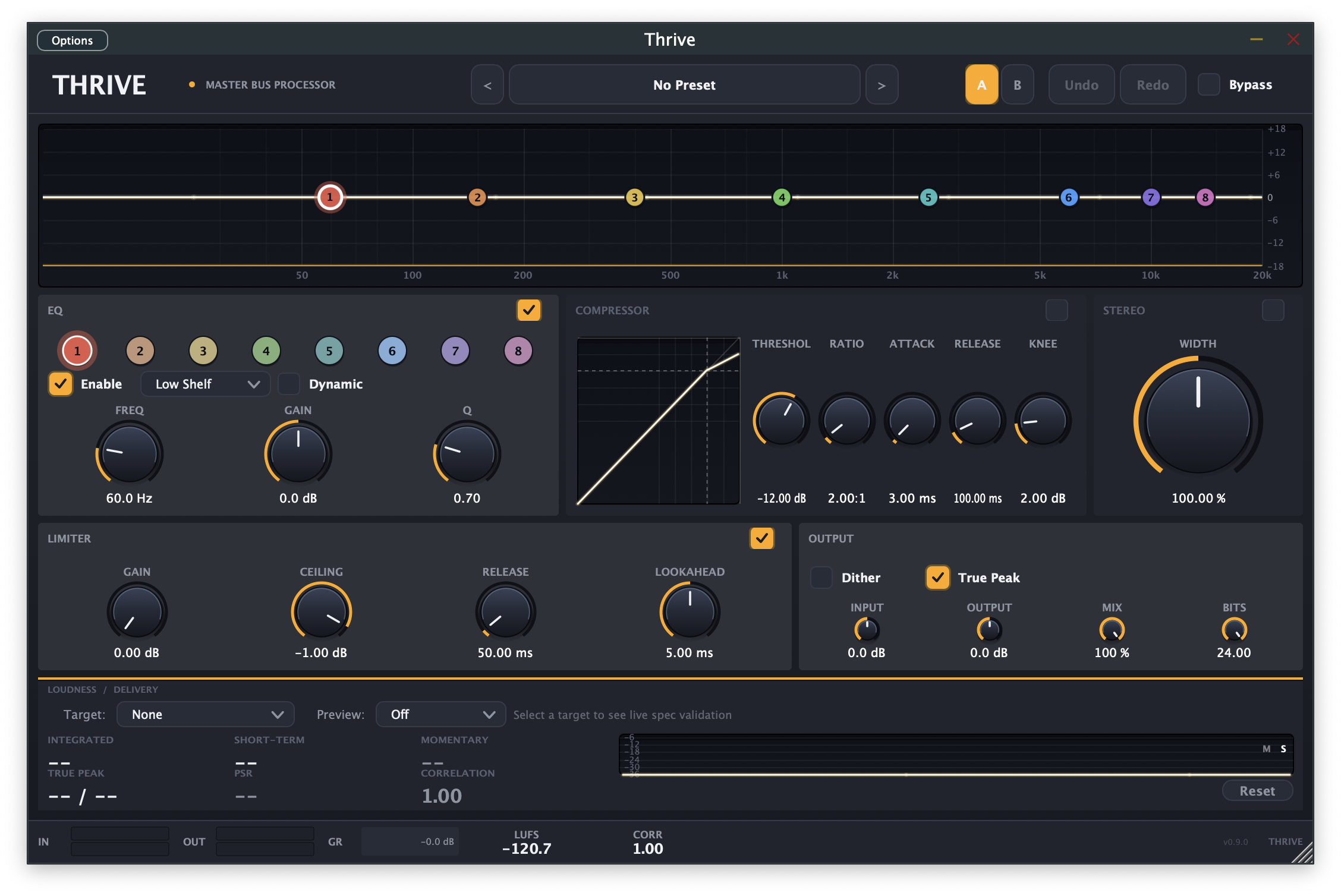This screenshot has width=1341, height=896.
Task: Select EQ band 8 node on graph
Action: pos(1205,197)
